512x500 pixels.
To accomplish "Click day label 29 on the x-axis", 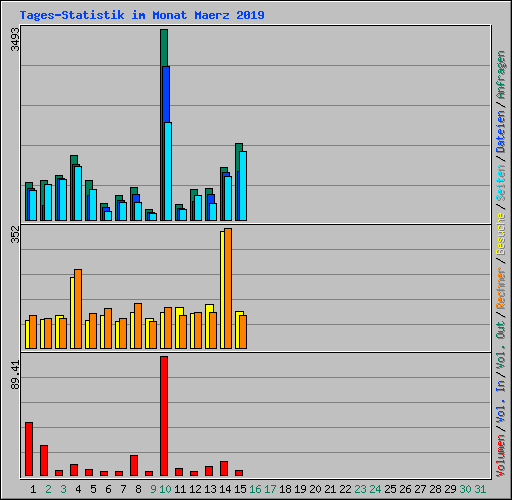I will [x=450, y=489].
